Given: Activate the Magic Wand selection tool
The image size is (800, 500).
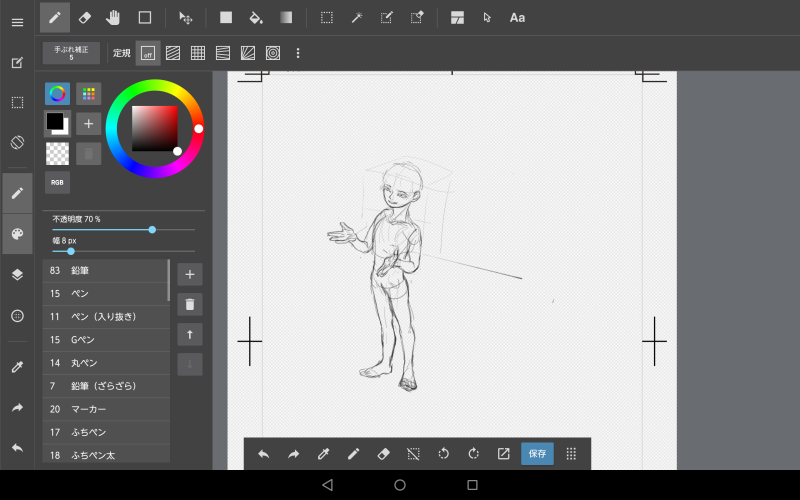Looking at the screenshot, I should tap(356, 17).
